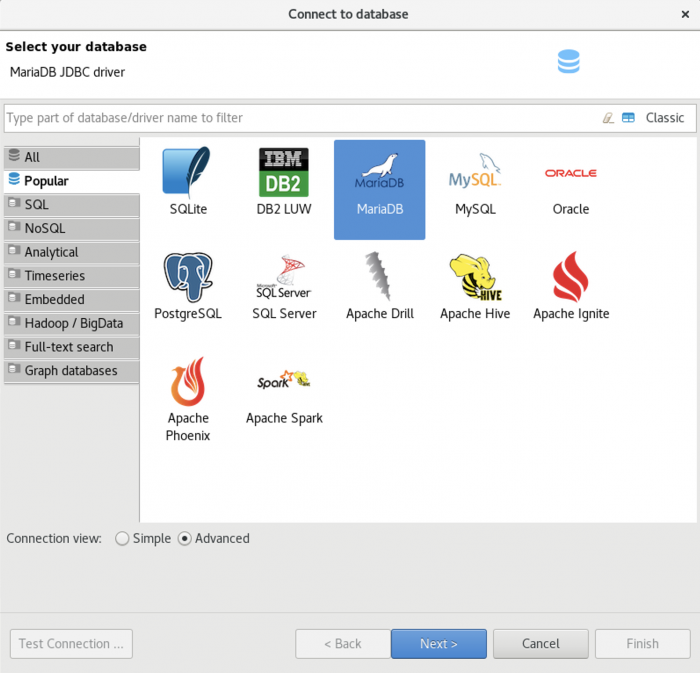Select the PostgreSQL elephant icon
Image resolution: width=700 pixels, height=673 pixels.
[188, 277]
